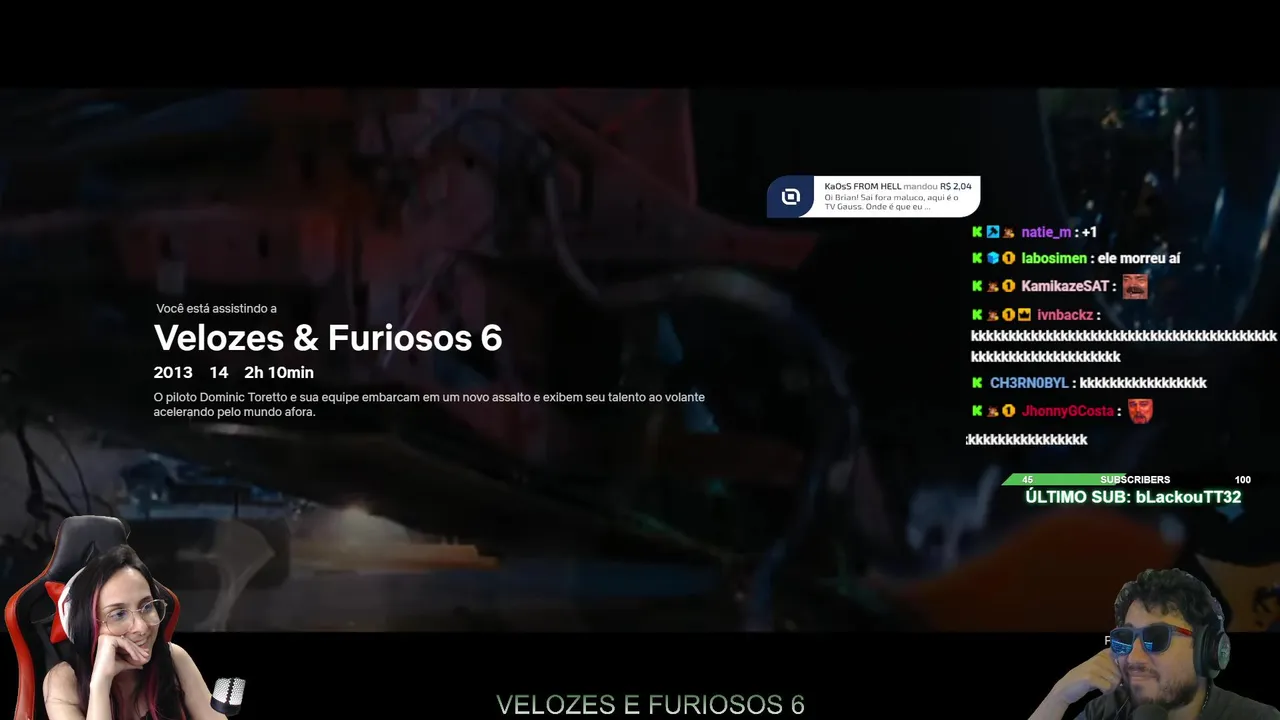Click the 'Você está assistindo a' label
Screen dimensions: 1280x720
[x=216, y=309]
